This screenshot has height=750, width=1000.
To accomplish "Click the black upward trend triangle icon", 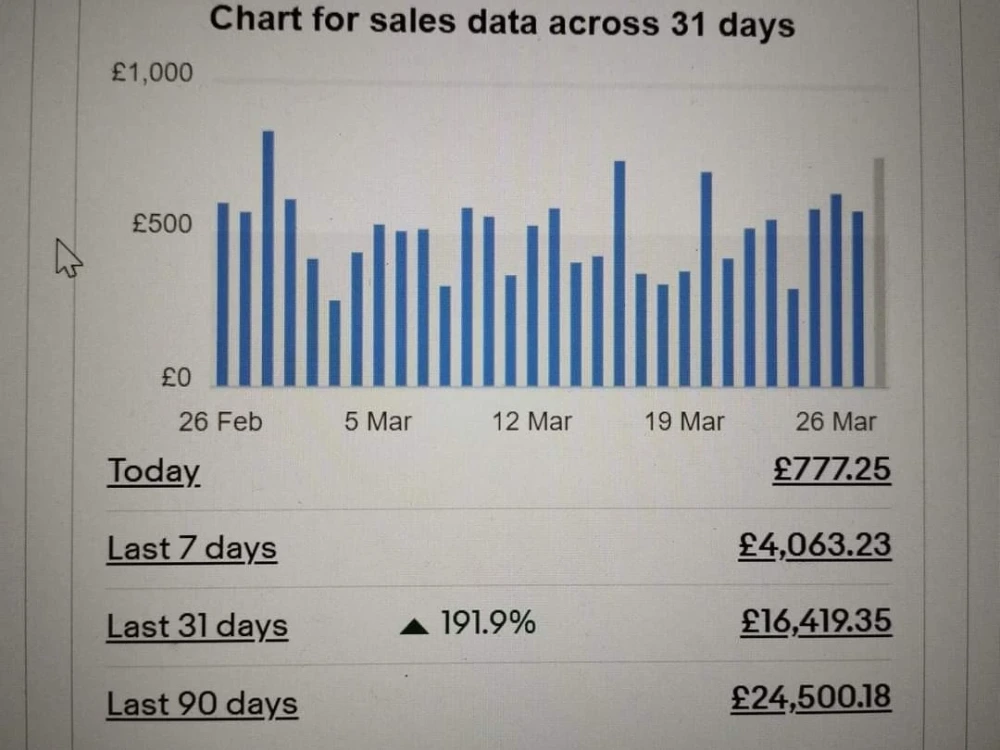I will 414,627.
